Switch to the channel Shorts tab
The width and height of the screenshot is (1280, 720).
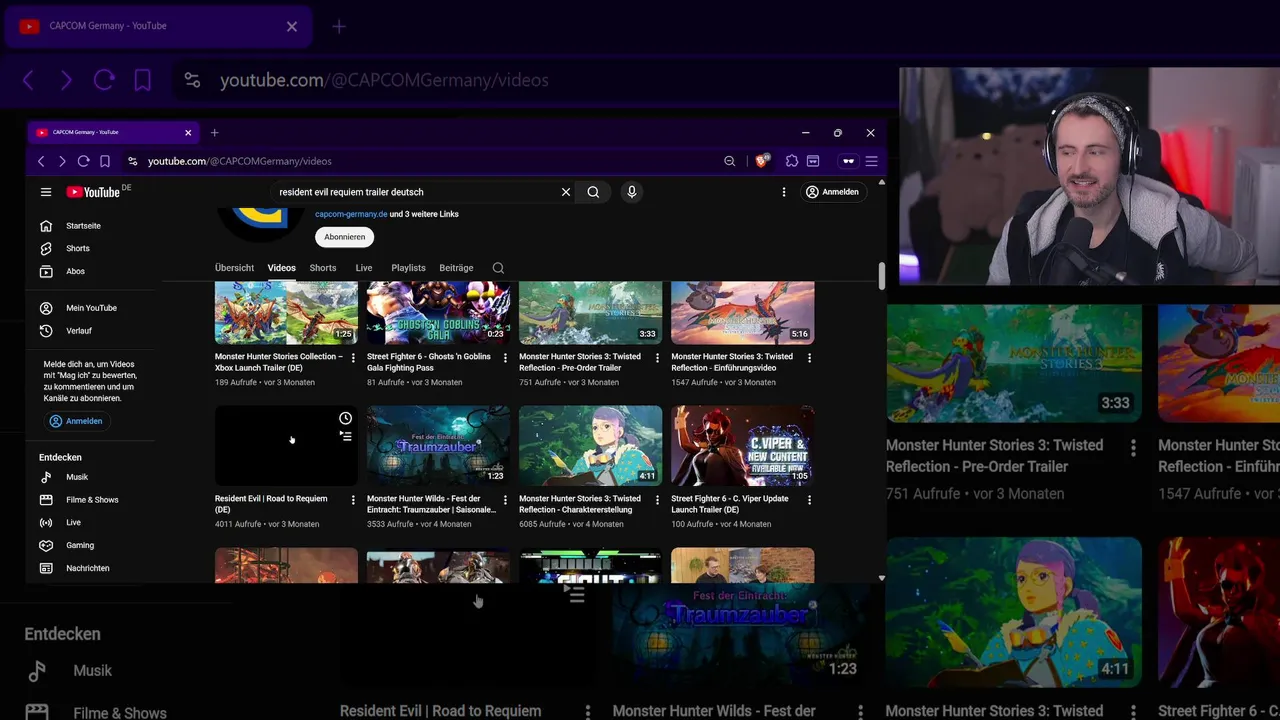[x=323, y=268]
